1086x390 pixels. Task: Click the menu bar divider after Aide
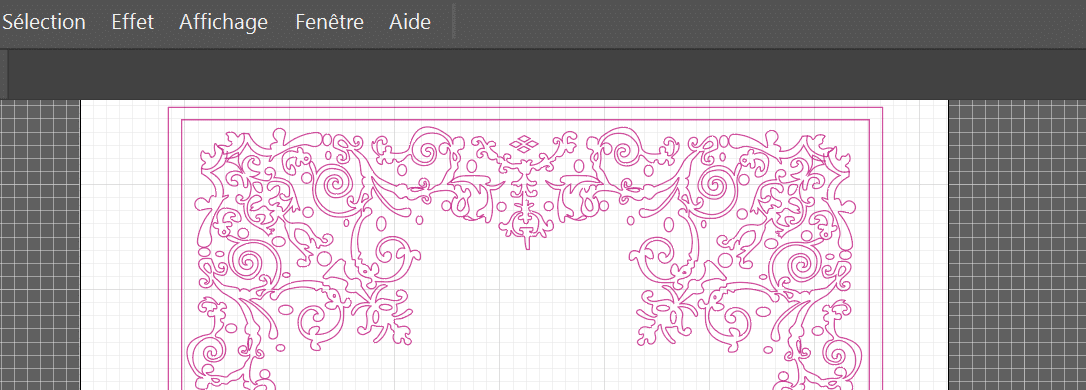(453, 21)
